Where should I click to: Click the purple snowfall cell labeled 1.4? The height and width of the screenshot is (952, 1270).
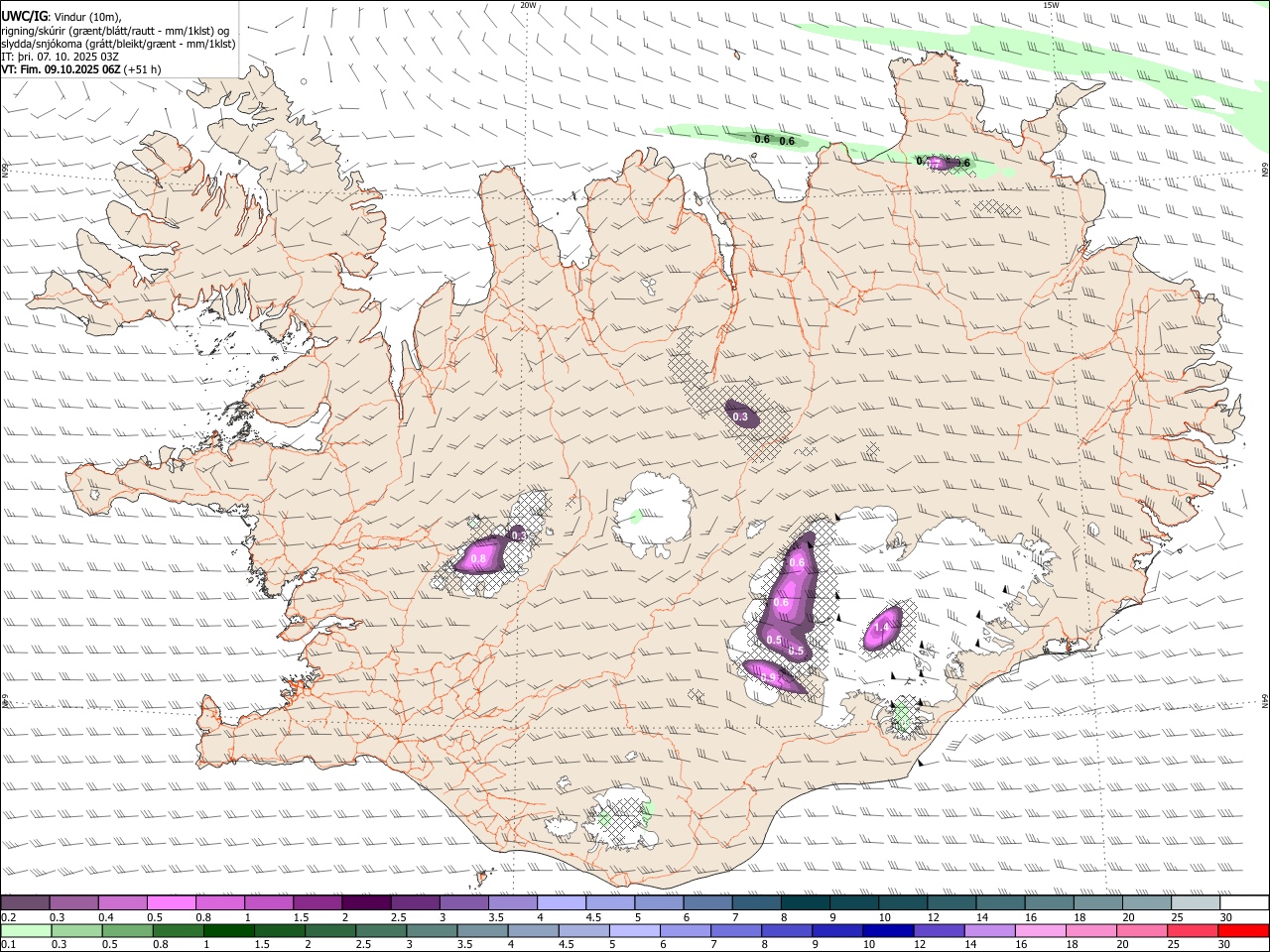(882, 627)
